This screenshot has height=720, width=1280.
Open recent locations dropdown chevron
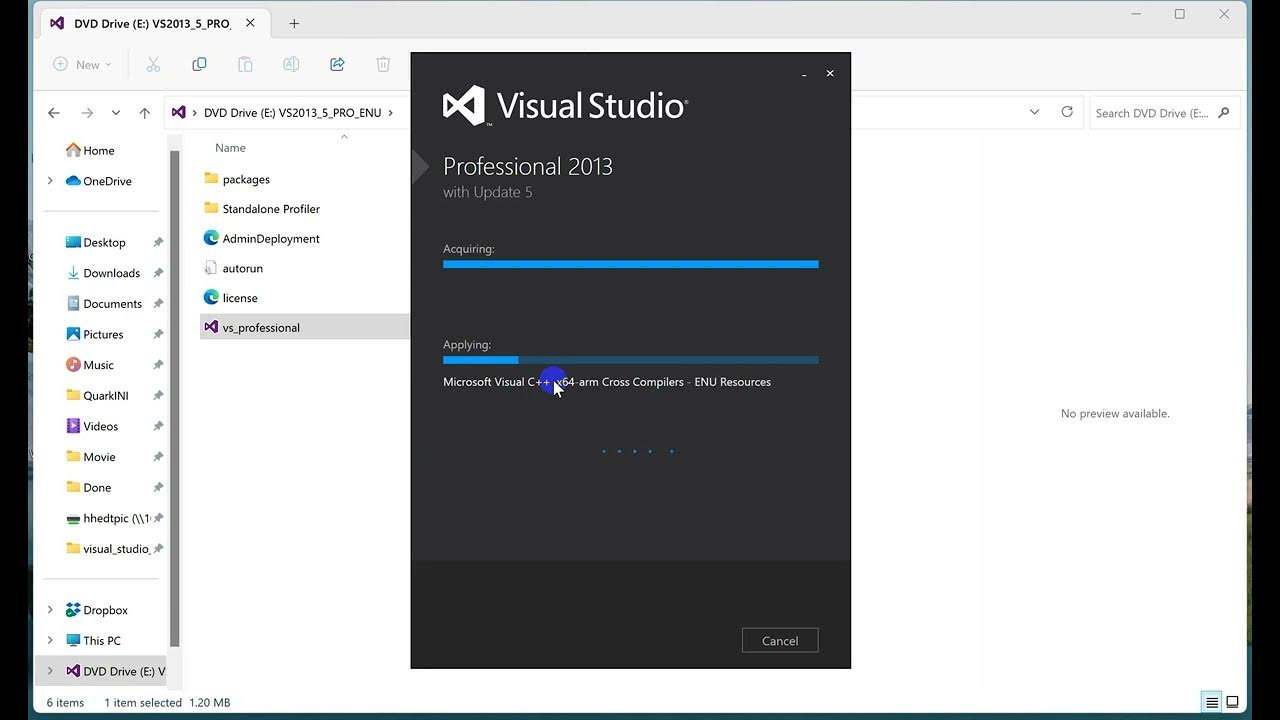pos(116,113)
